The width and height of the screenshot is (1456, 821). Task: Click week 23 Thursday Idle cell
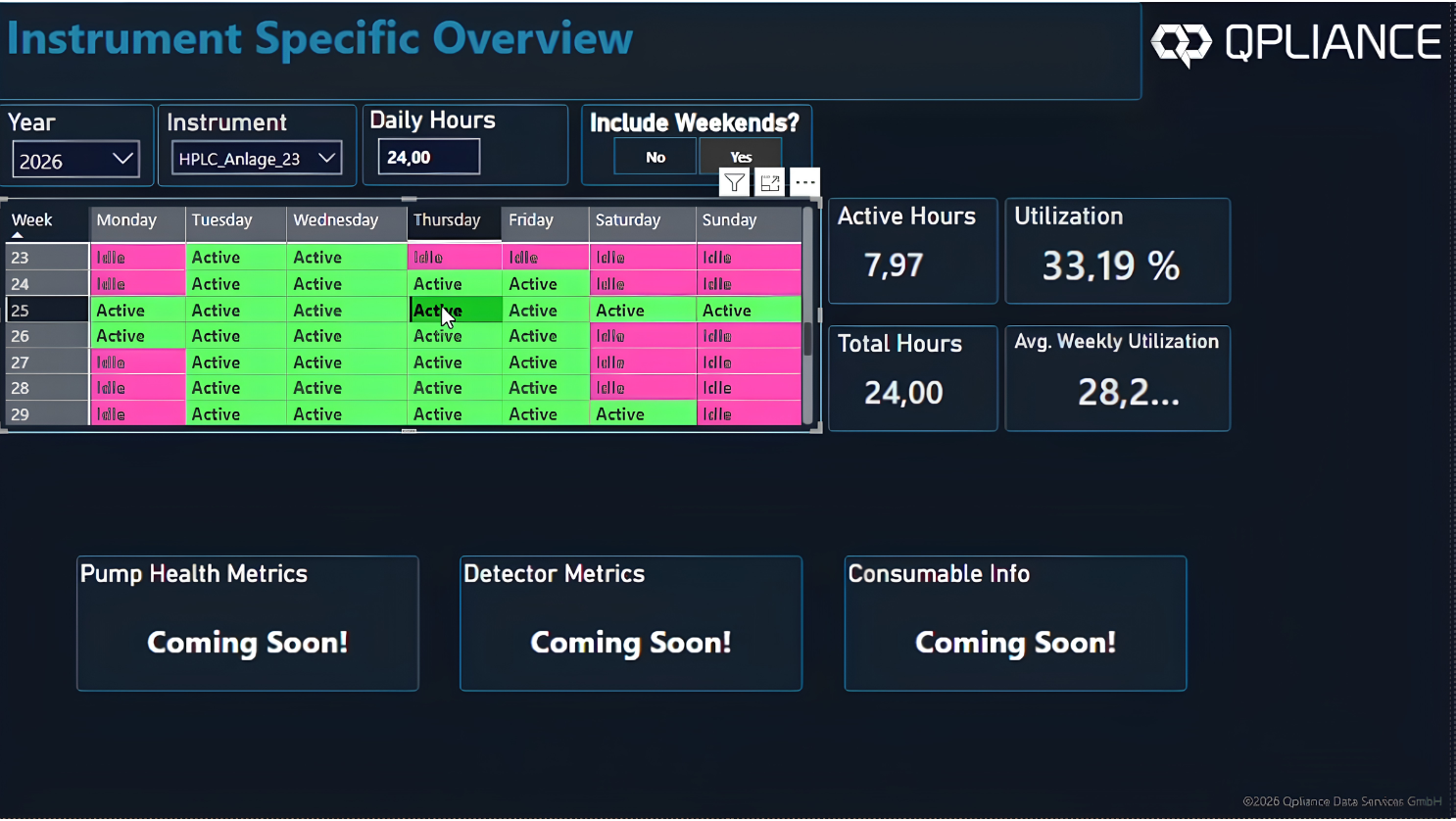click(x=455, y=258)
